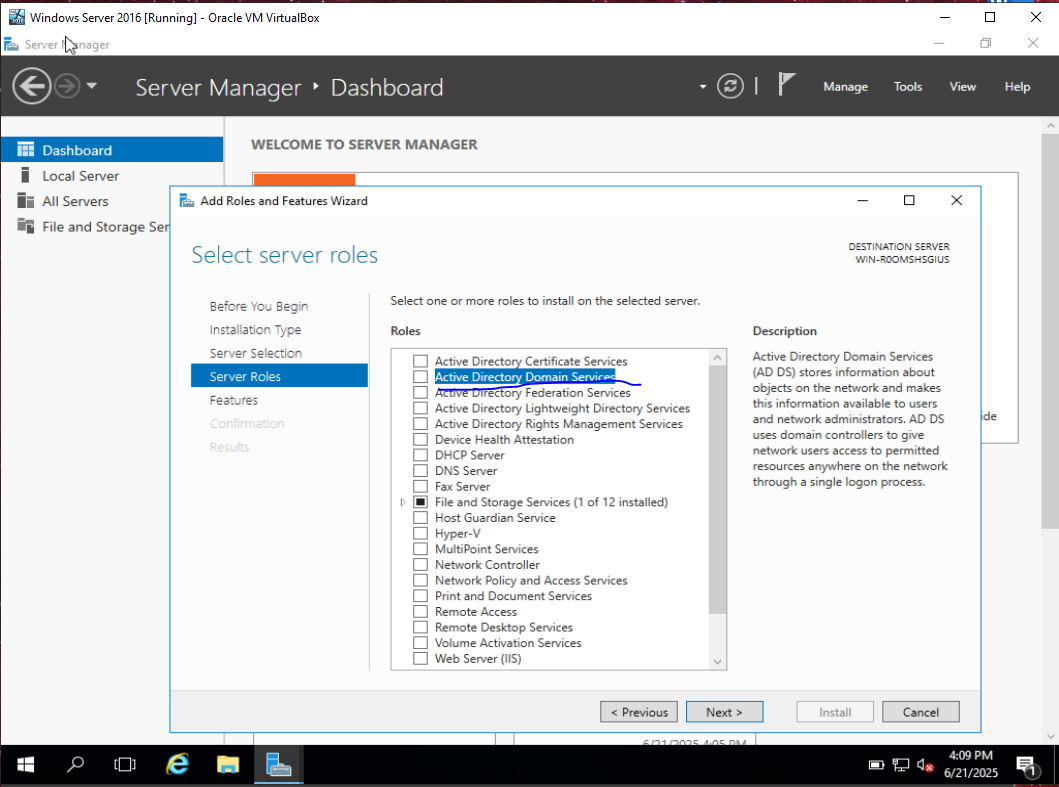Image resolution: width=1059 pixels, height=787 pixels.
Task: Click roles list scroll up arrow
Action: click(x=717, y=357)
